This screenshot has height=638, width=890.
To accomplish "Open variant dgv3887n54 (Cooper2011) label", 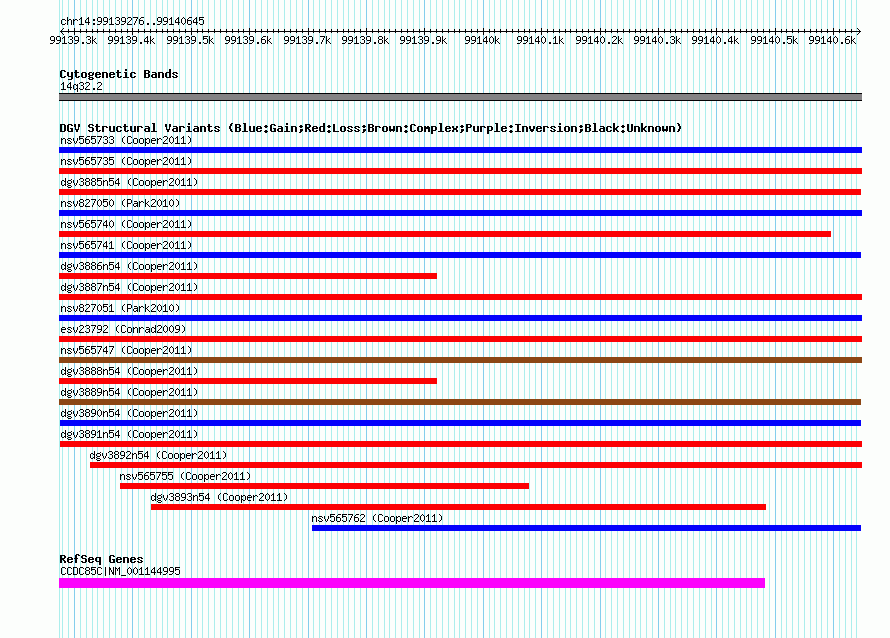I will point(129,287).
